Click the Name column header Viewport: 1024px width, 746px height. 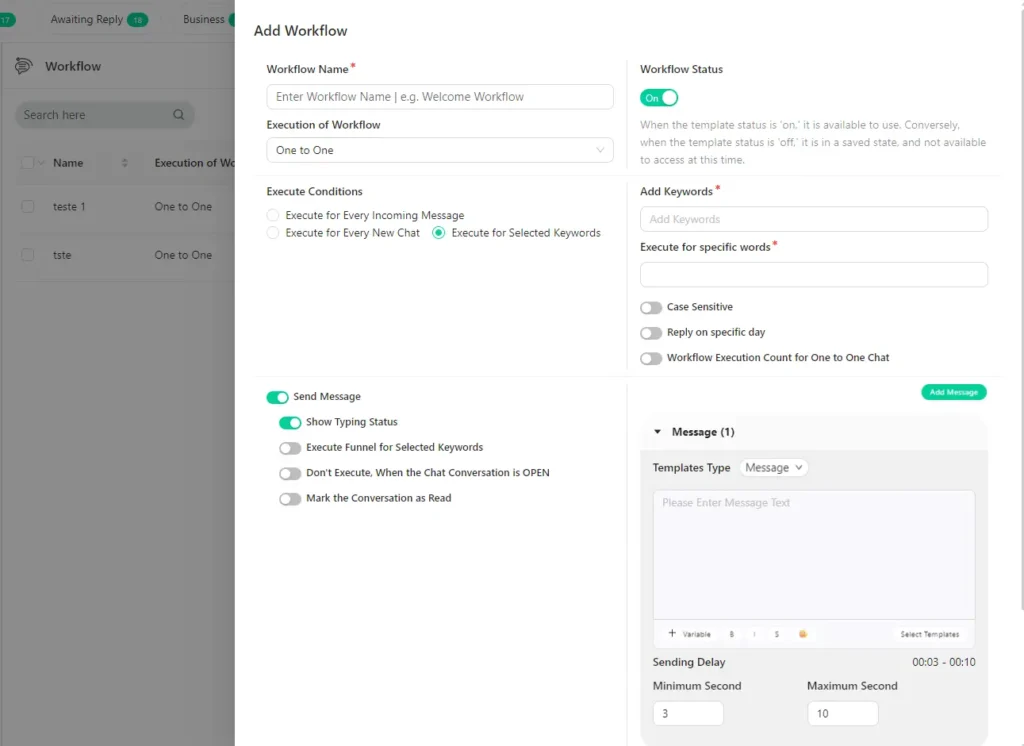68,163
